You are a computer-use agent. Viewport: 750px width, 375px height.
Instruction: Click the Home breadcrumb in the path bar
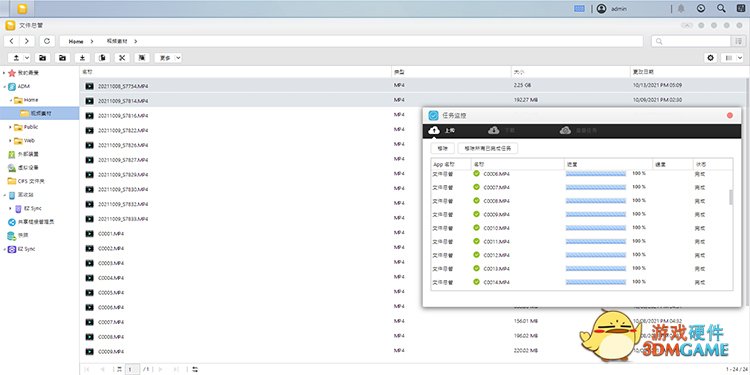pos(76,42)
